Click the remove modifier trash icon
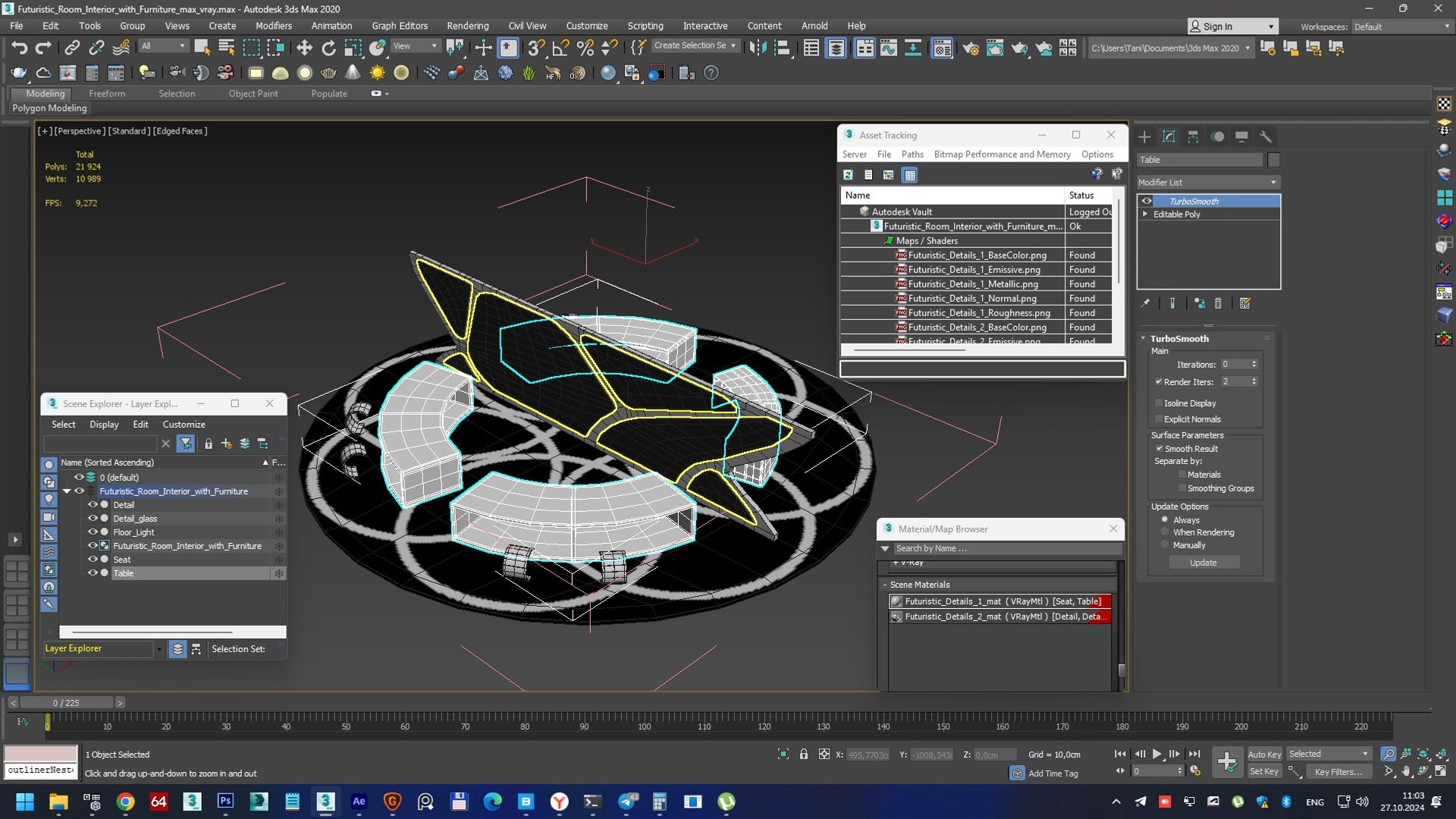 [x=1218, y=303]
